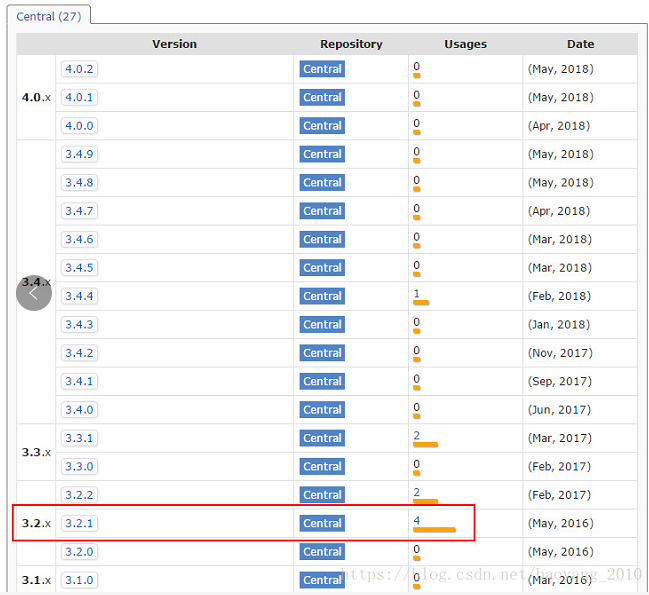Open version 3.4.3 link
This screenshot has width=649, height=595.
pyautogui.click(x=79, y=324)
